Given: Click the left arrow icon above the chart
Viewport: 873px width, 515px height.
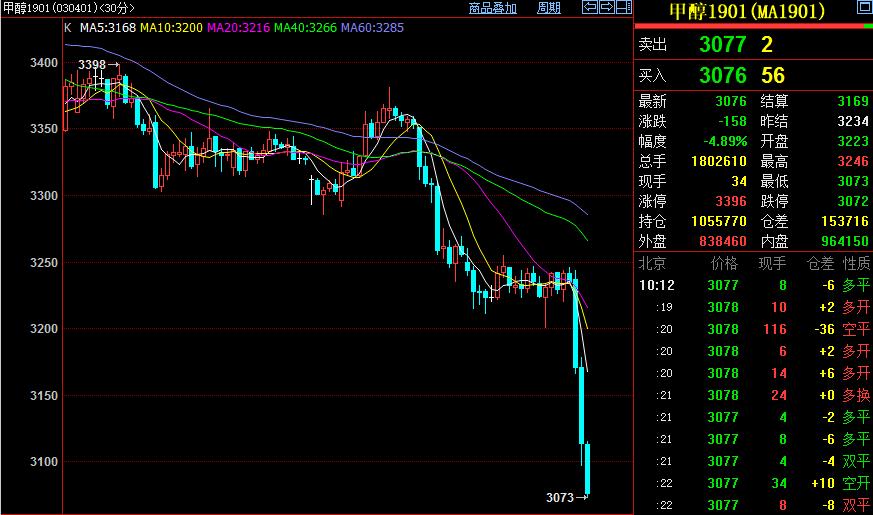Looking at the screenshot, I should pyautogui.click(x=590, y=8).
